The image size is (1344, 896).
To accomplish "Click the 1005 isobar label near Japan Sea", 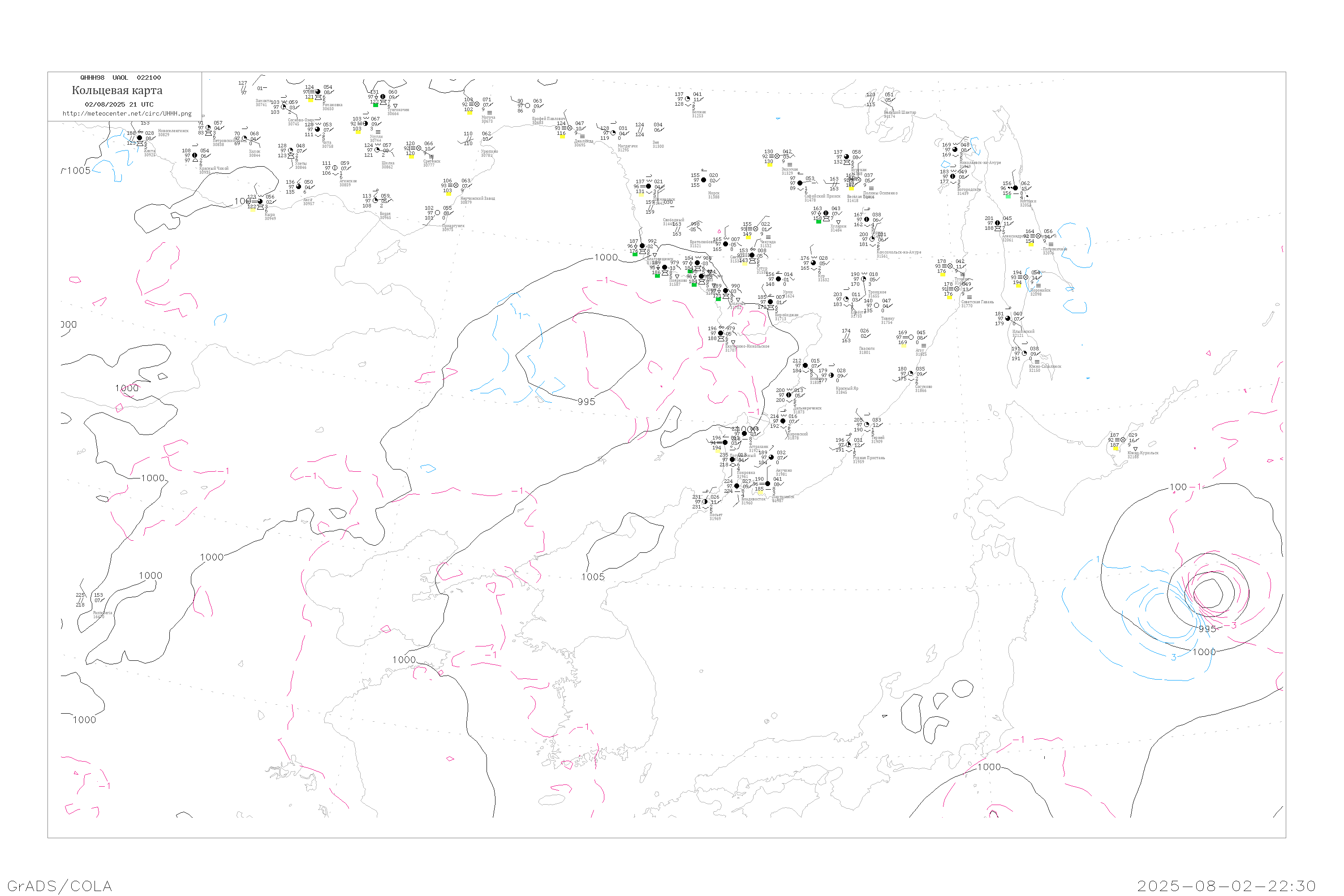I will pos(593,577).
